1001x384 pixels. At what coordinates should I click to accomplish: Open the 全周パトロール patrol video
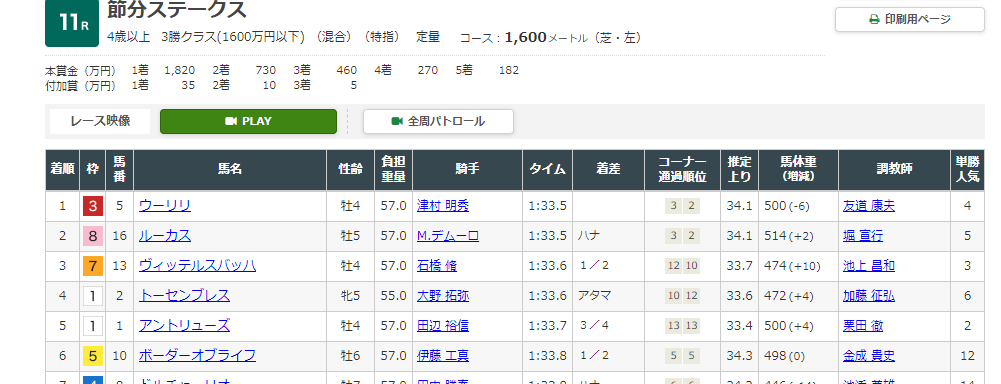point(438,121)
